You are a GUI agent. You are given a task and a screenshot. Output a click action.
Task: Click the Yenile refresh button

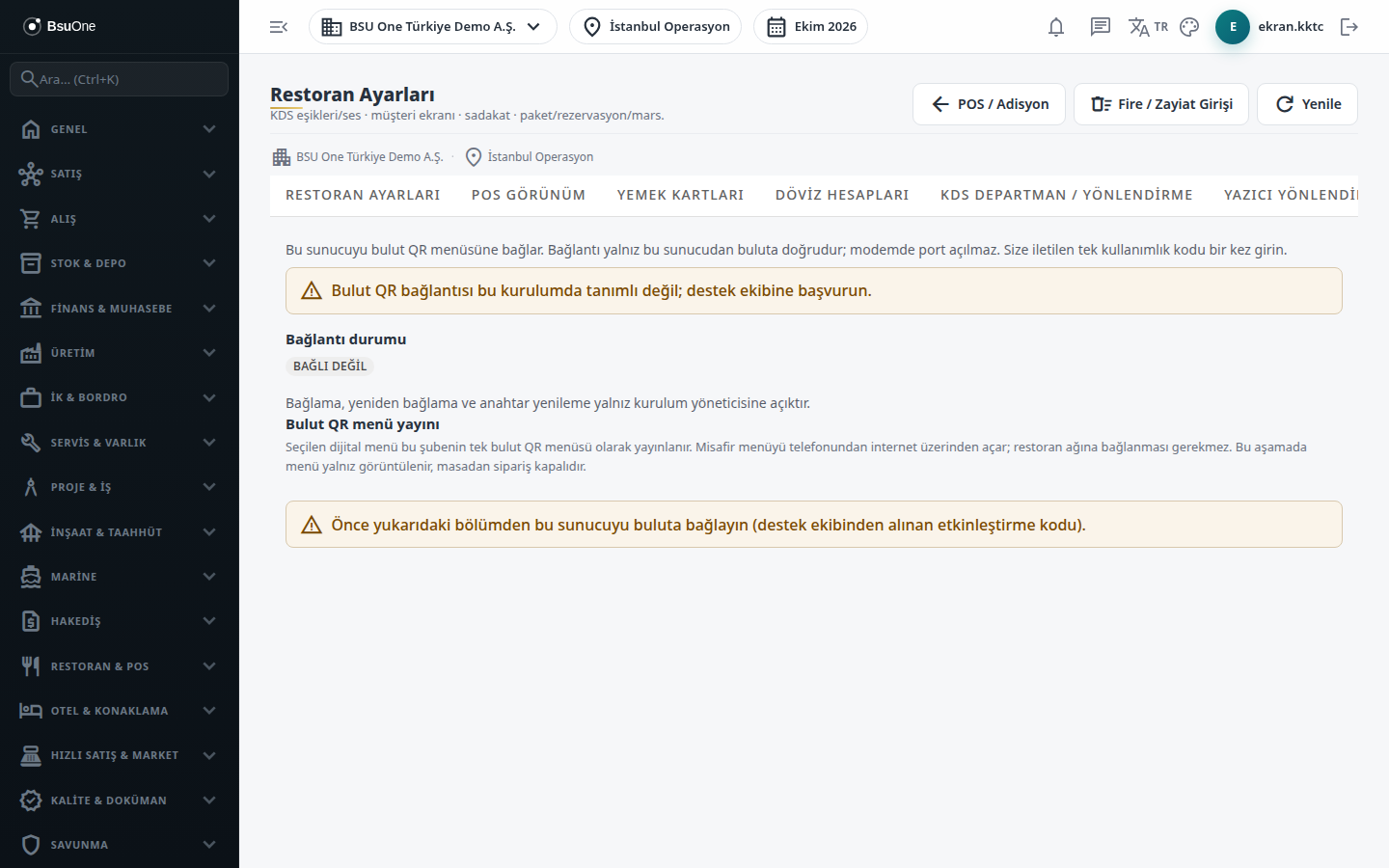point(1307,104)
